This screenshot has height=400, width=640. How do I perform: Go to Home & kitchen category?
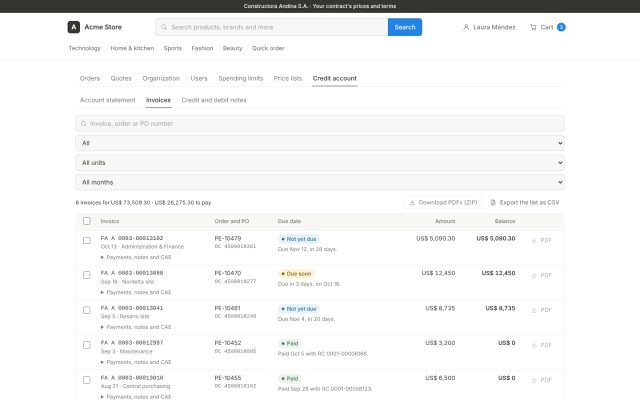coord(132,48)
